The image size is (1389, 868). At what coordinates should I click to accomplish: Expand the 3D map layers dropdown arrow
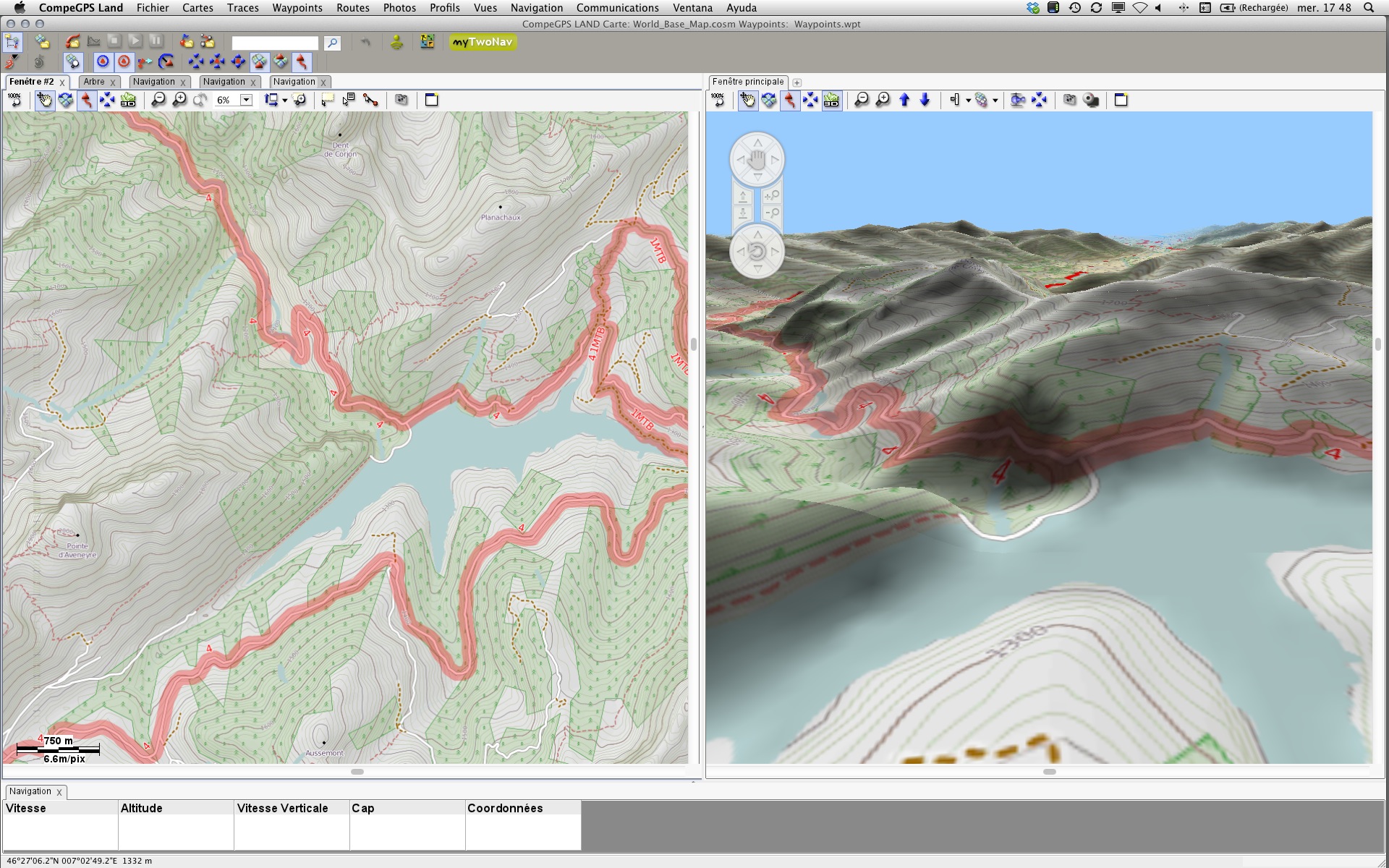coord(995,101)
